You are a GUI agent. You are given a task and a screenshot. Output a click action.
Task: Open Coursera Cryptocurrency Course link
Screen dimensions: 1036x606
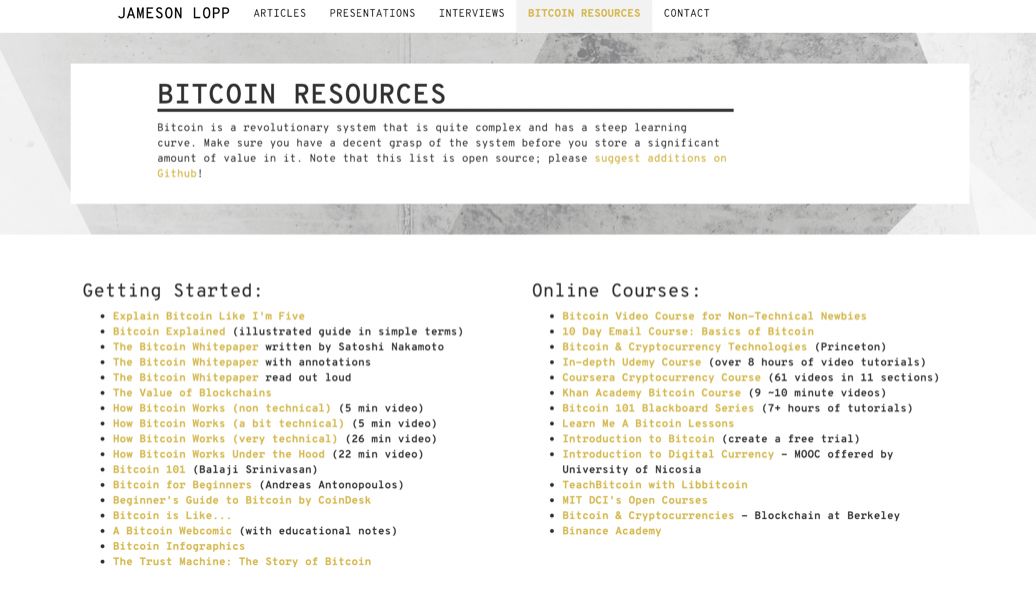tap(661, 377)
